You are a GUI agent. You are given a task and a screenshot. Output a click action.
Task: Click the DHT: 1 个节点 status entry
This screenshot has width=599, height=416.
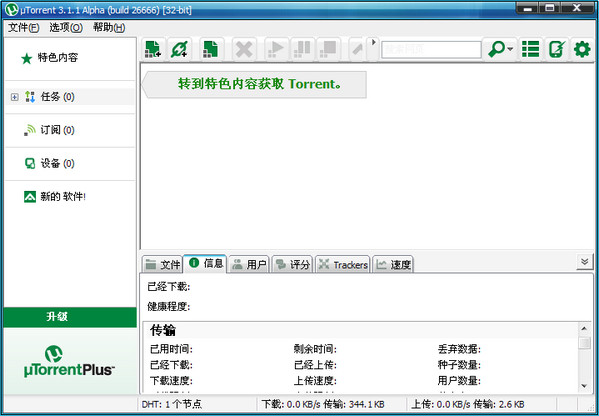pos(172,404)
